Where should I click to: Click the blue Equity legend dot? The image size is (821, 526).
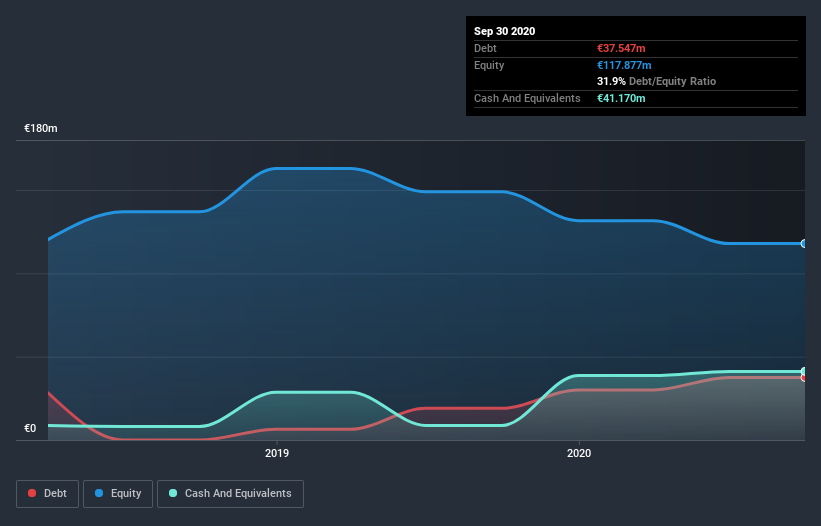pos(99,493)
